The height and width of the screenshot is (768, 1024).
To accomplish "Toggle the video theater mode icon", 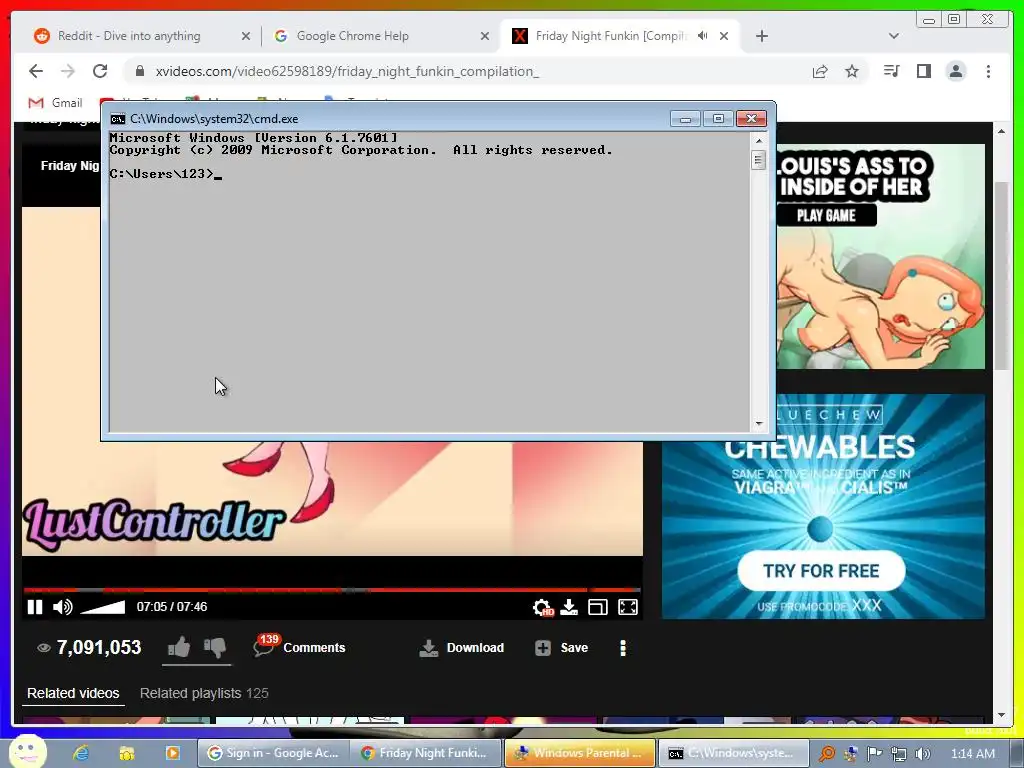I will pos(598,607).
